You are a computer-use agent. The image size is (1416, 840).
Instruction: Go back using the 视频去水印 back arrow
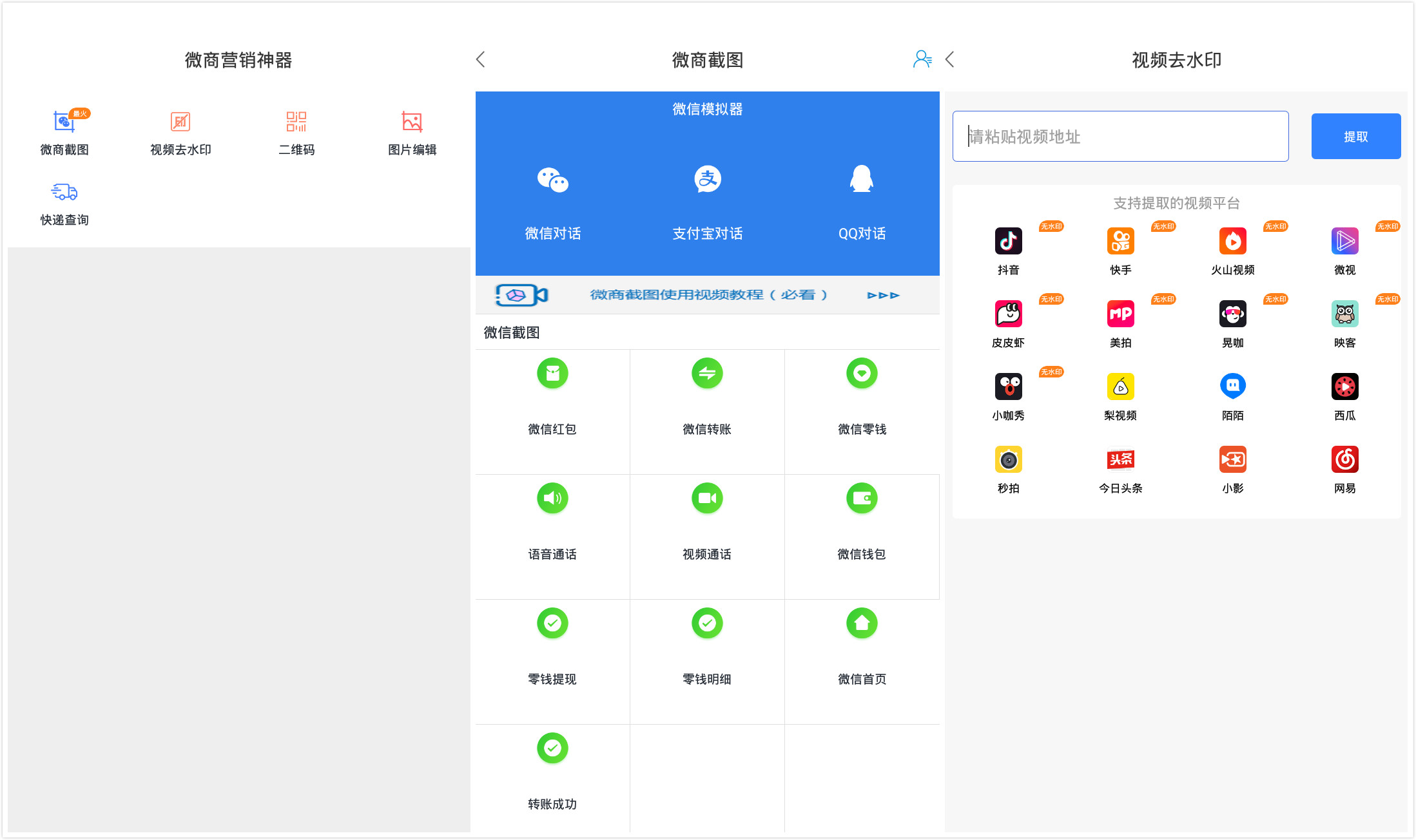pyautogui.click(x=951, y=59)
